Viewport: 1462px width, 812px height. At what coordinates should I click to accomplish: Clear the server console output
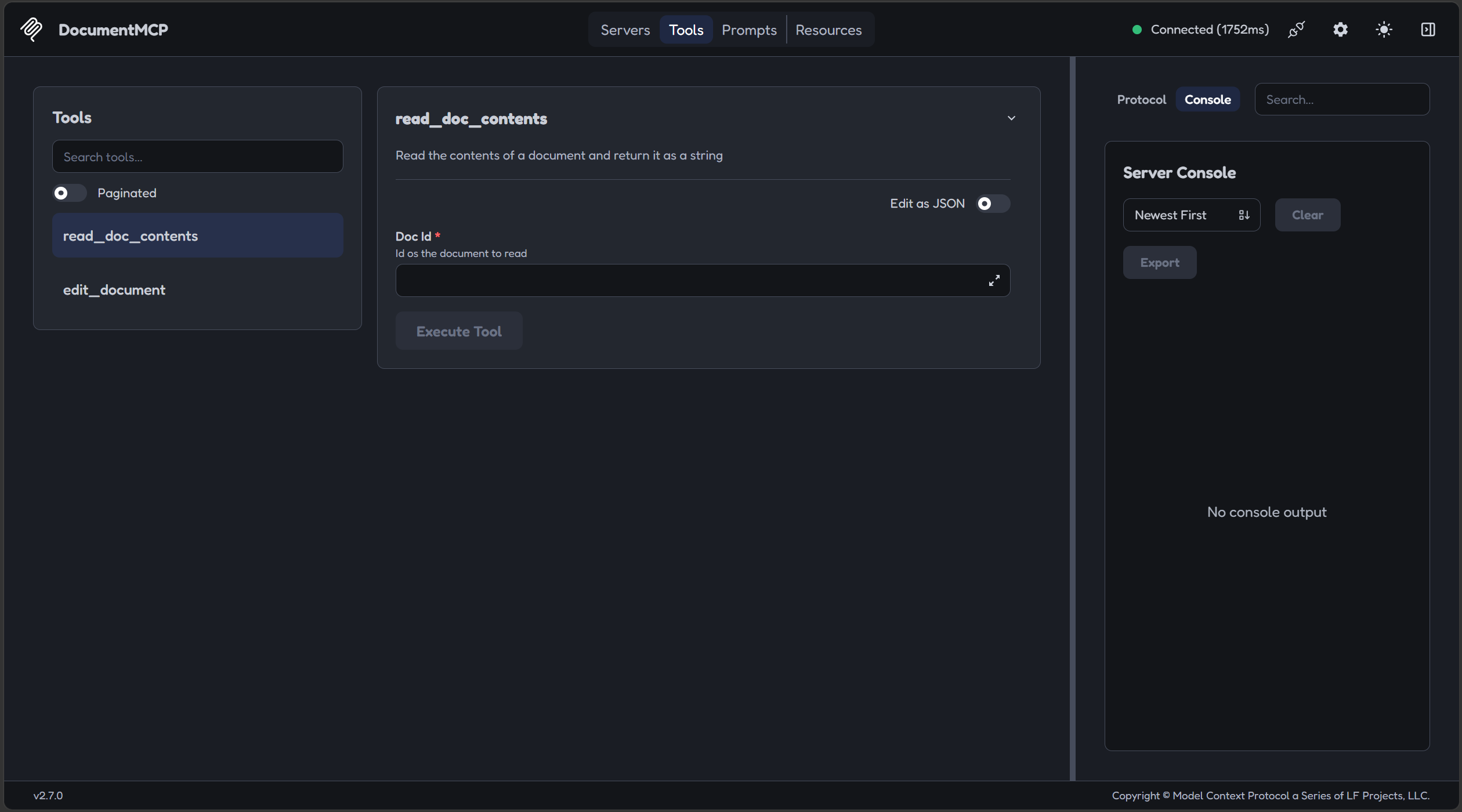[x=1308, y=215]
